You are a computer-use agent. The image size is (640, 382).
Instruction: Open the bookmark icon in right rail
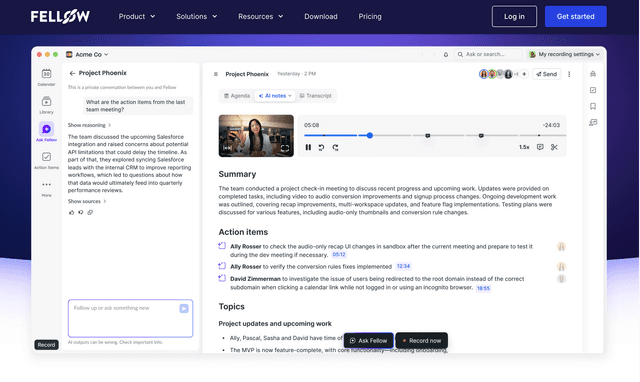(x=593, y=106)
